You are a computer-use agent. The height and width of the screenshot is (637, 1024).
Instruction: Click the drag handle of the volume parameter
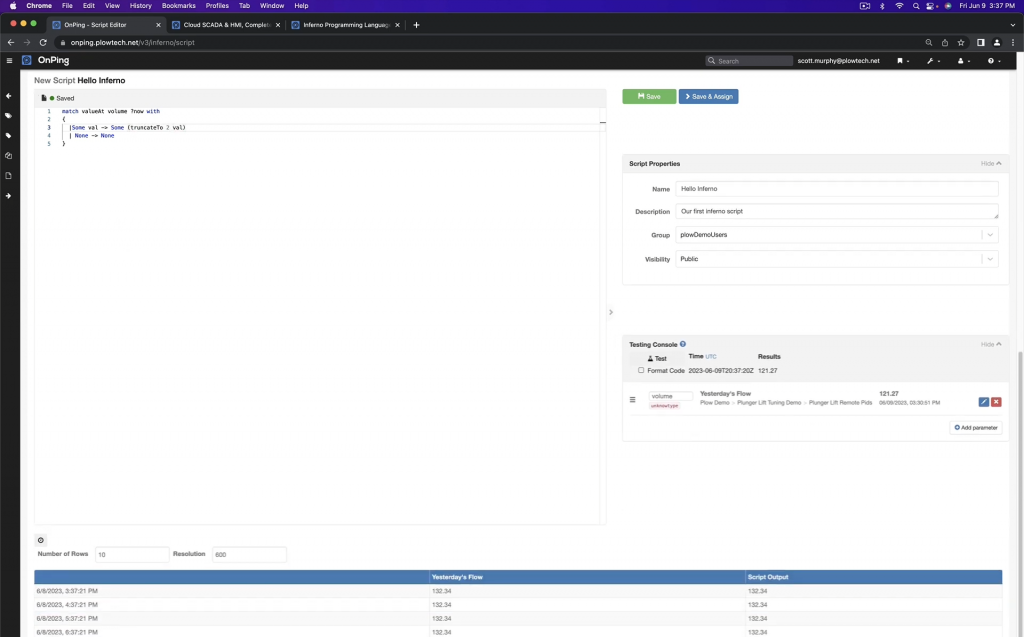click(x=632, y=400)
